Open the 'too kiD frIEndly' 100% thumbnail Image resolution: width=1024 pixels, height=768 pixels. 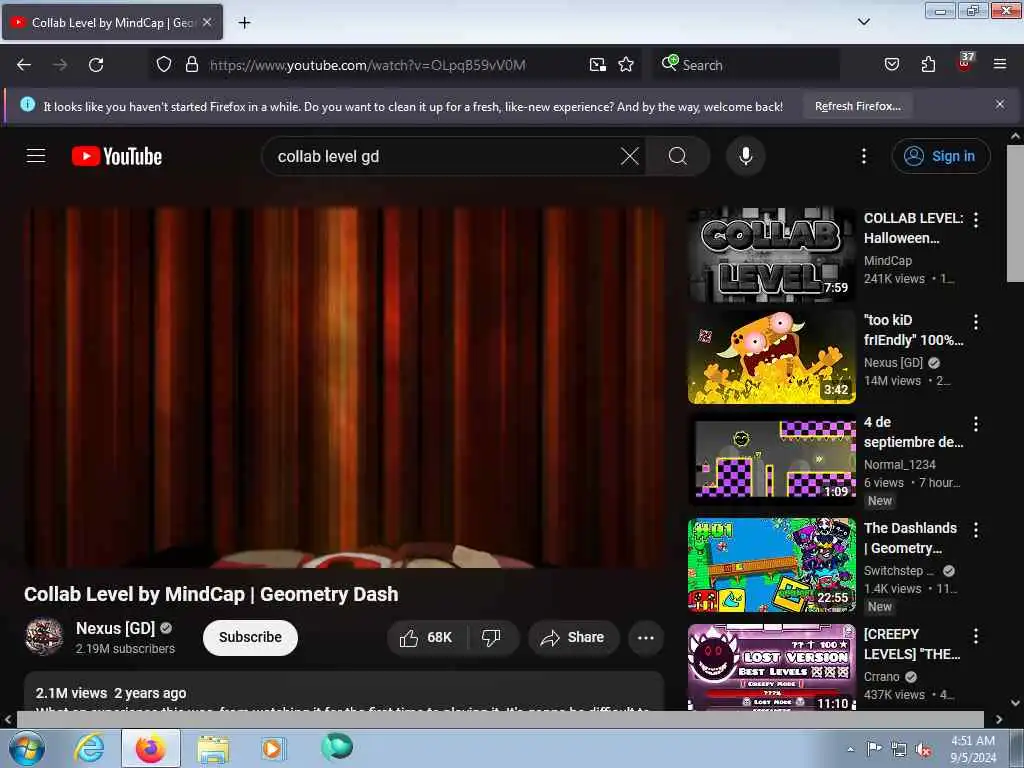(771, 357)
